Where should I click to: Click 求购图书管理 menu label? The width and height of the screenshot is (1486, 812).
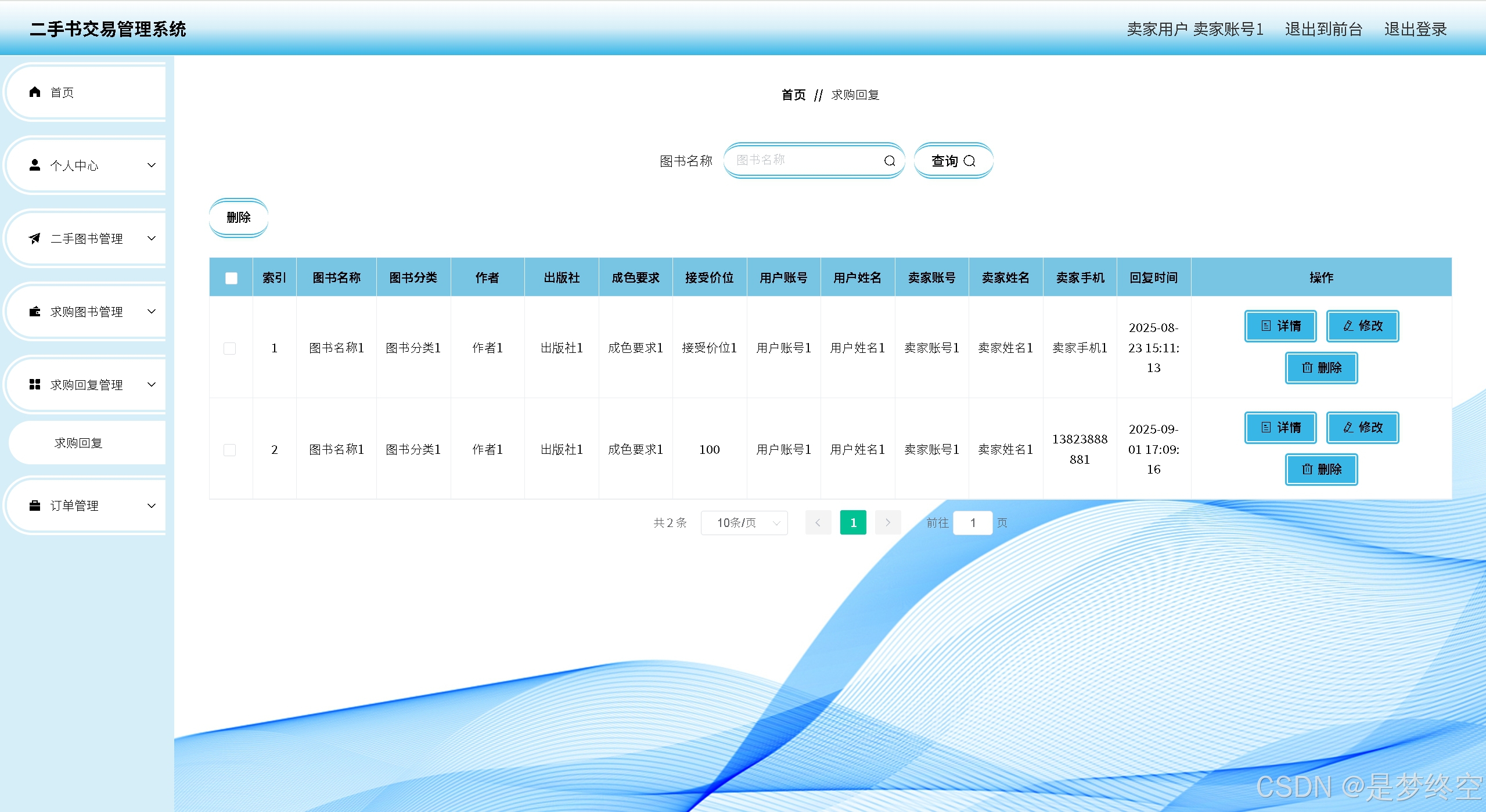point(87,312)
